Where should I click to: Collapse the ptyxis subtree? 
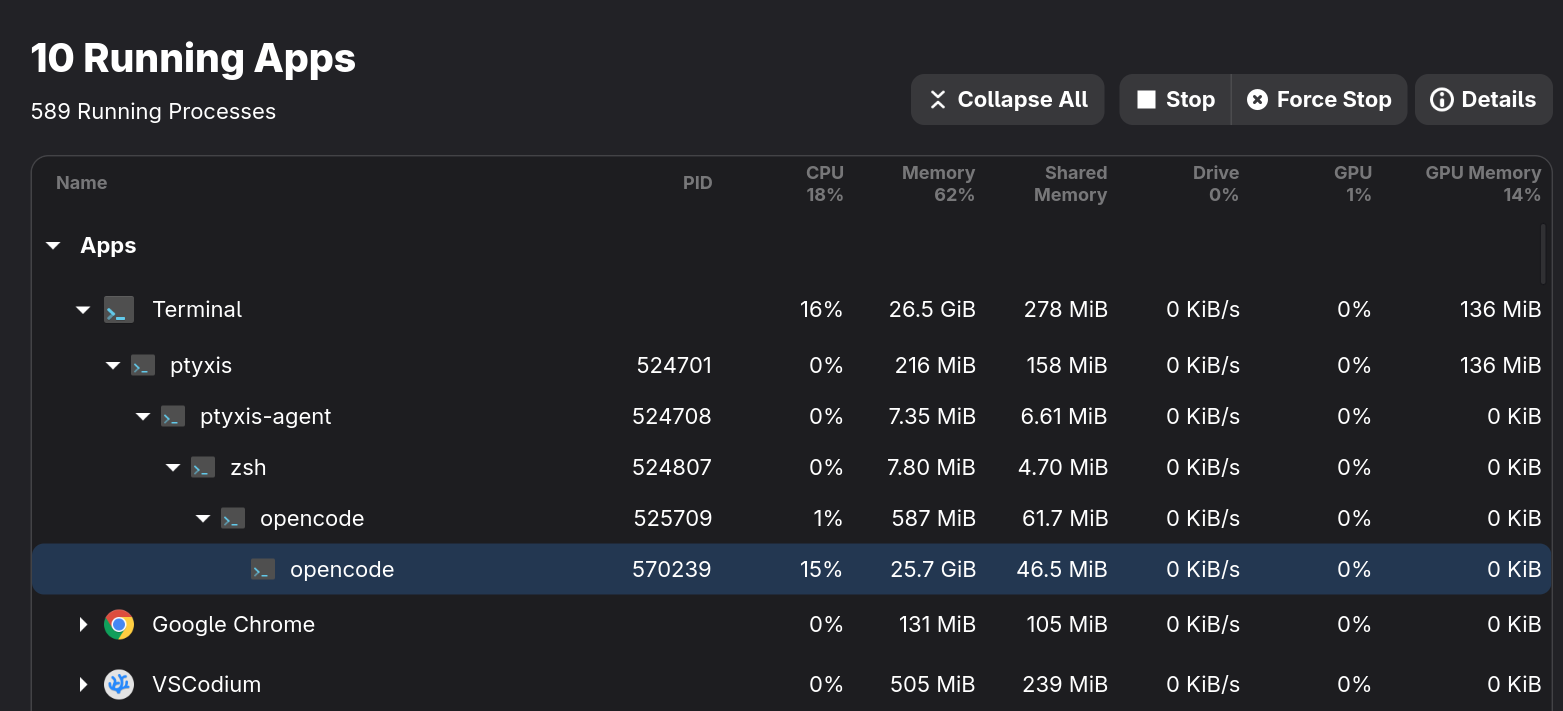(x=114, y=366)
